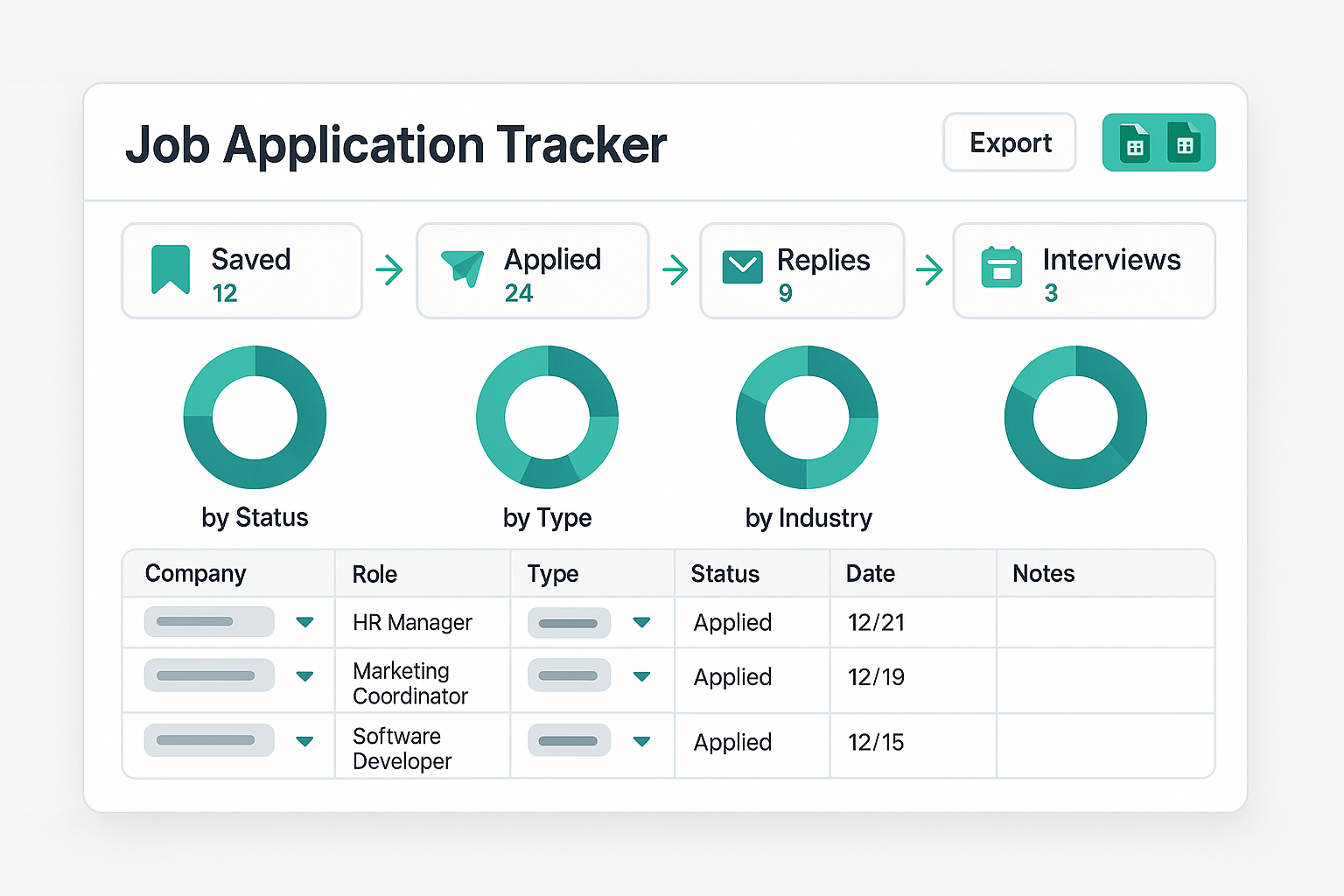The image size is (1344, 896).
Task: Click the Saved bookmark icon
Action: click(171, 269)
